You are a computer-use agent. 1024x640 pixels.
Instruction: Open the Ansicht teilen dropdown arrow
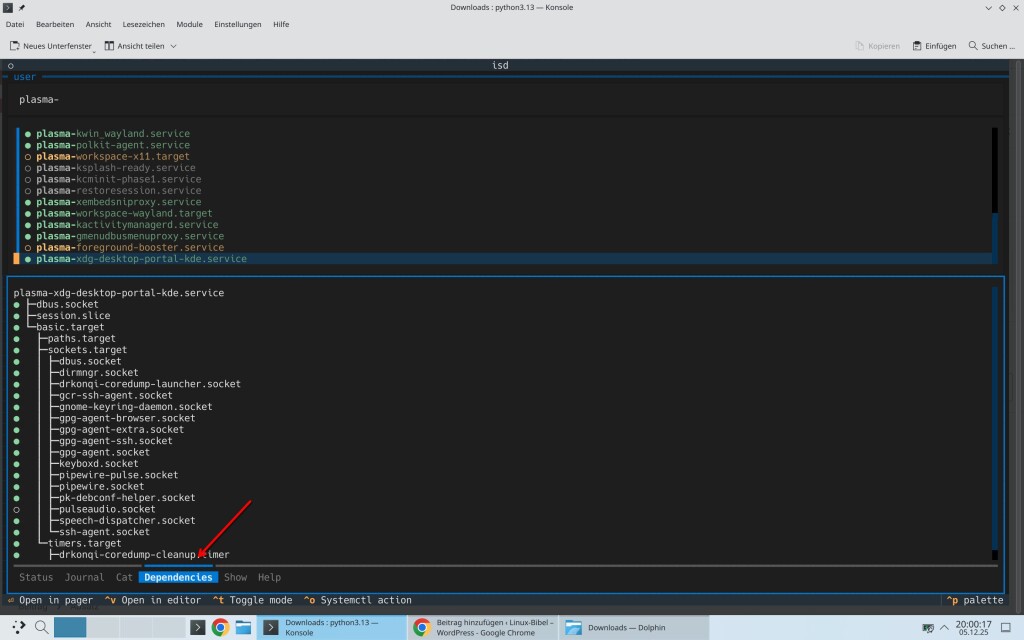click(x=173, y=46)
